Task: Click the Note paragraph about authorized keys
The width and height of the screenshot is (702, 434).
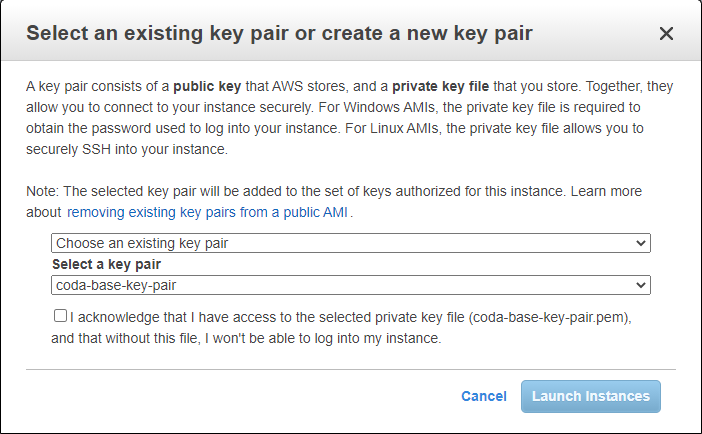Action: 334,202
